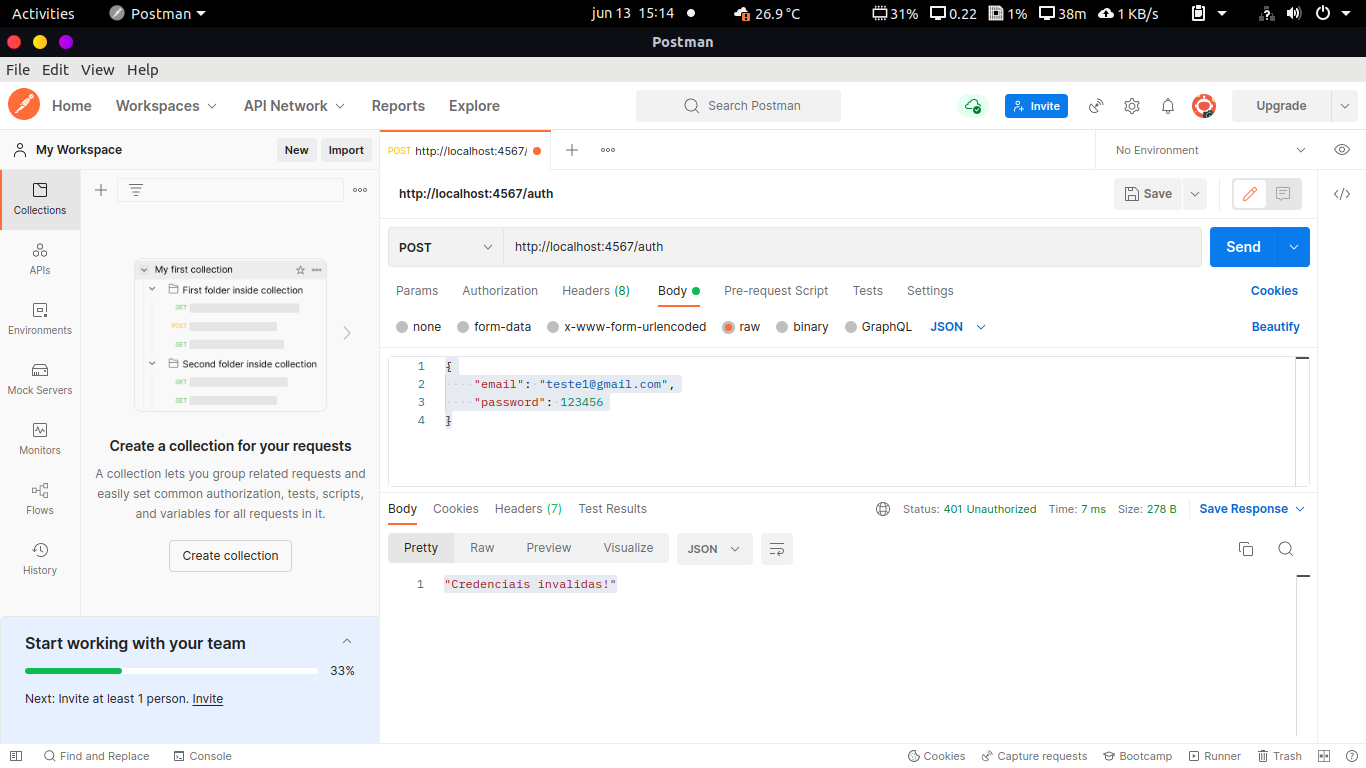The height and width of the screenshot is (768, 1366).
Task: Expand the Save button dropdown arrow
Action: click(1194, 194)
